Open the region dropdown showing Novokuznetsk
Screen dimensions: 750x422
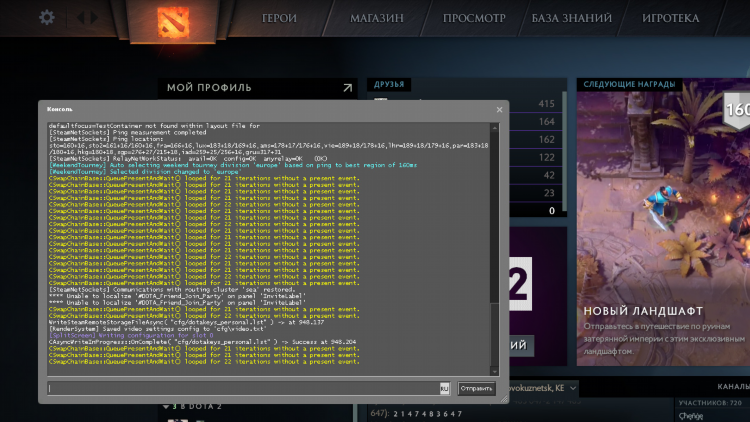544,388
